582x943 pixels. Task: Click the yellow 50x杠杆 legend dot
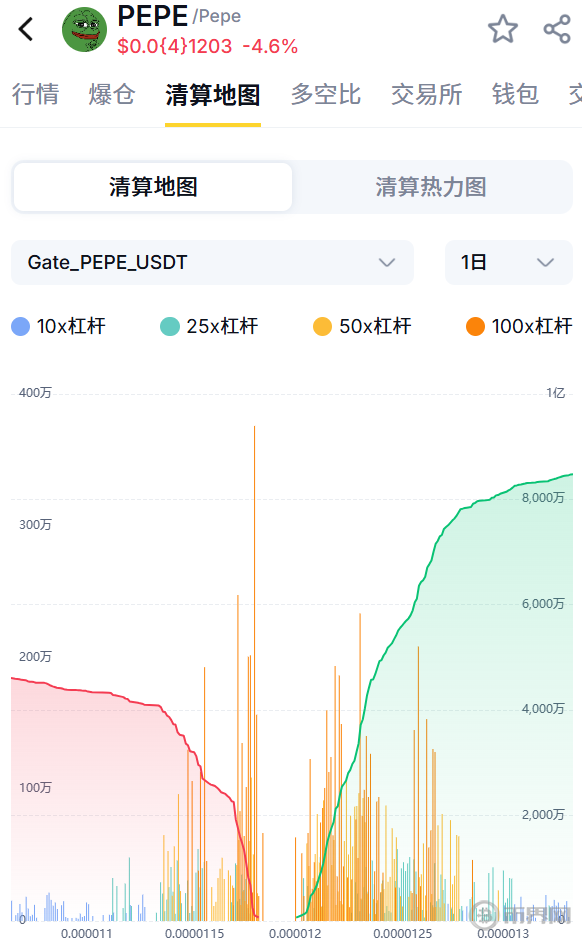pyautogui.click(x=322, y=327)
